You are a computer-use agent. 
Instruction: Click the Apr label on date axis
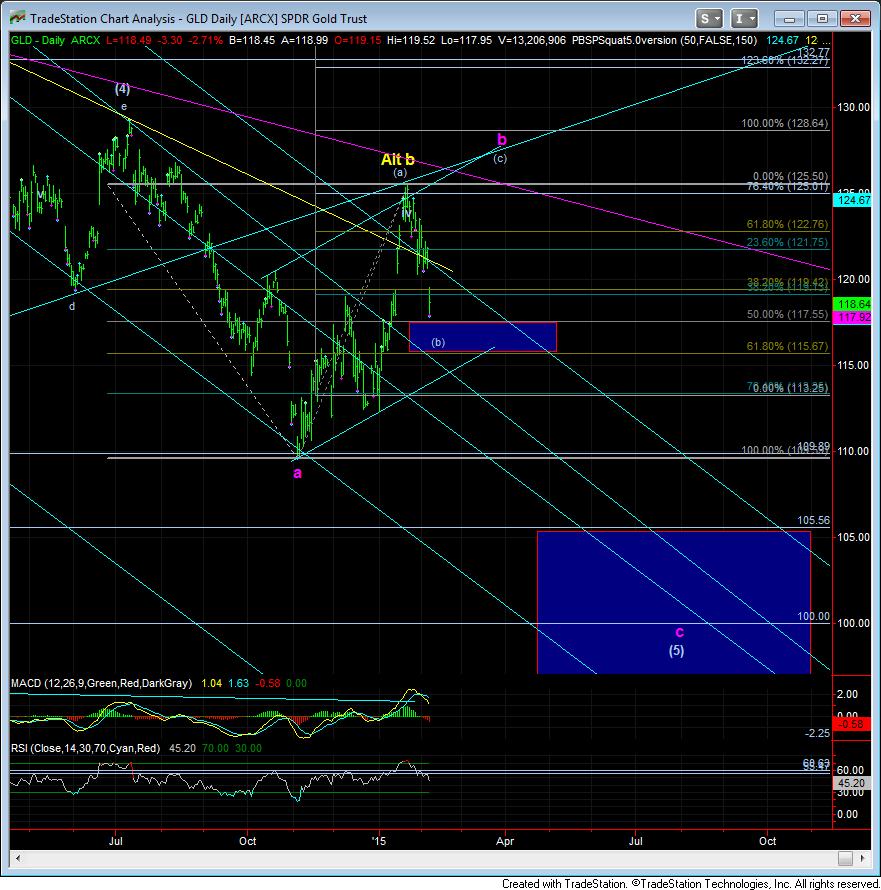[x=505, y=841]
